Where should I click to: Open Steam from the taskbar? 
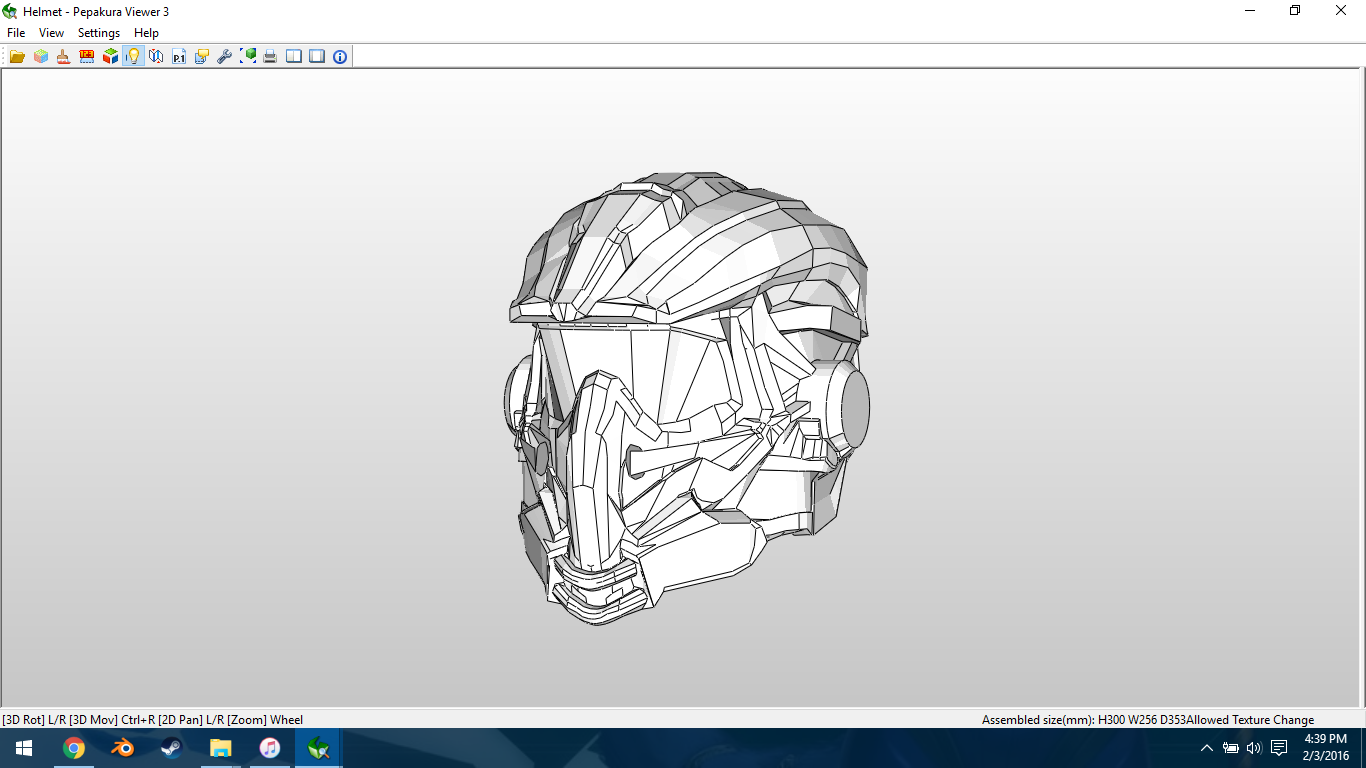point(172,748)
